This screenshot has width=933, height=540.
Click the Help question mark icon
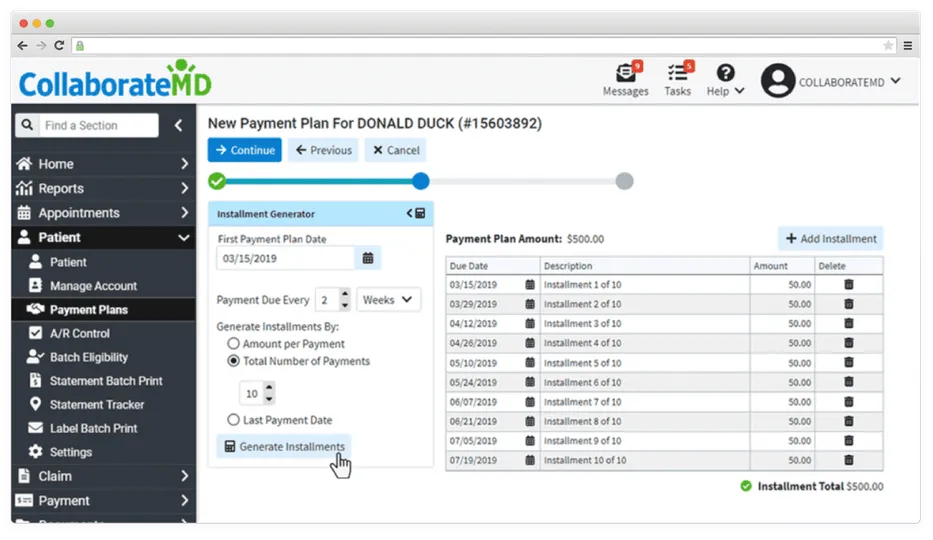coord(725,73)
